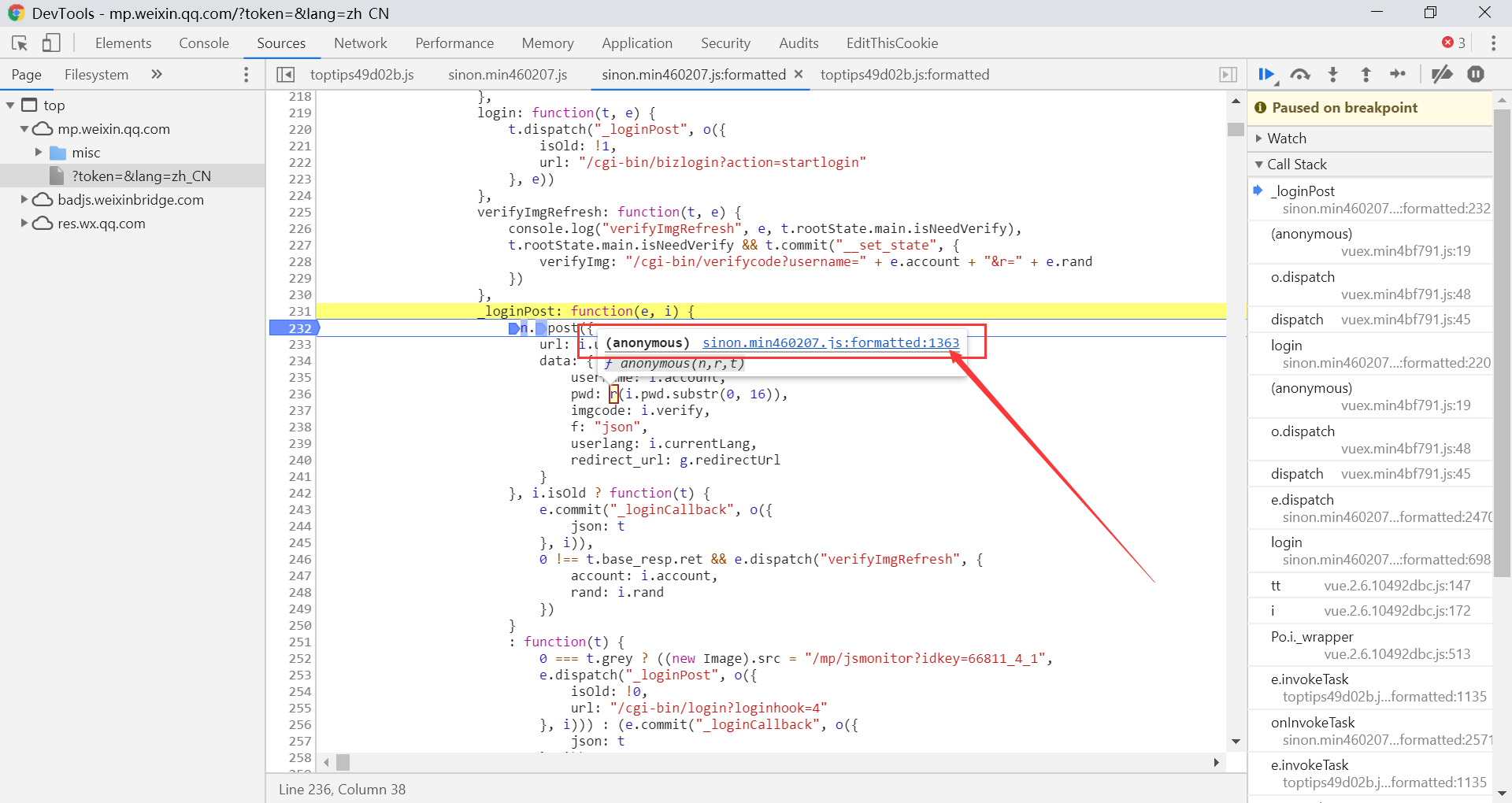Click the red error count indicator
This screenshot has width=1512, height=803.
[1454, 43]
